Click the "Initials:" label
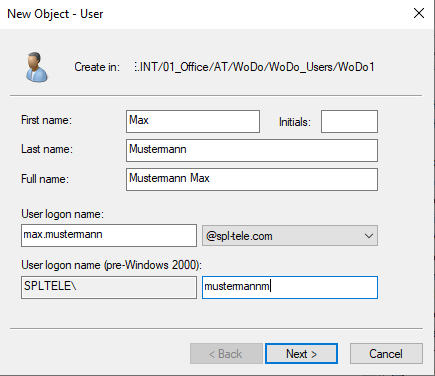The width and height of the screenshot is (435, 376). [x=295, y=122]
